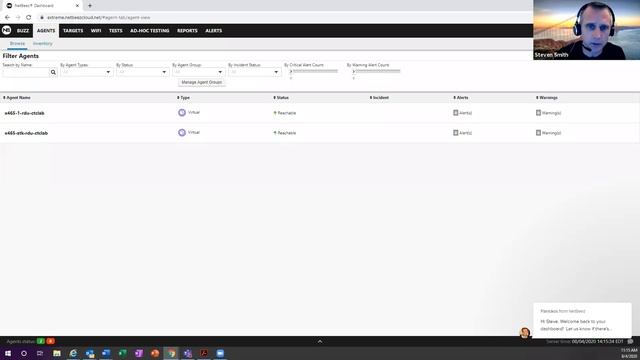Open the BUZZ menu tab
Image resolution: width=640 pixels, height=360 pixels.
[x=23, y=31]
